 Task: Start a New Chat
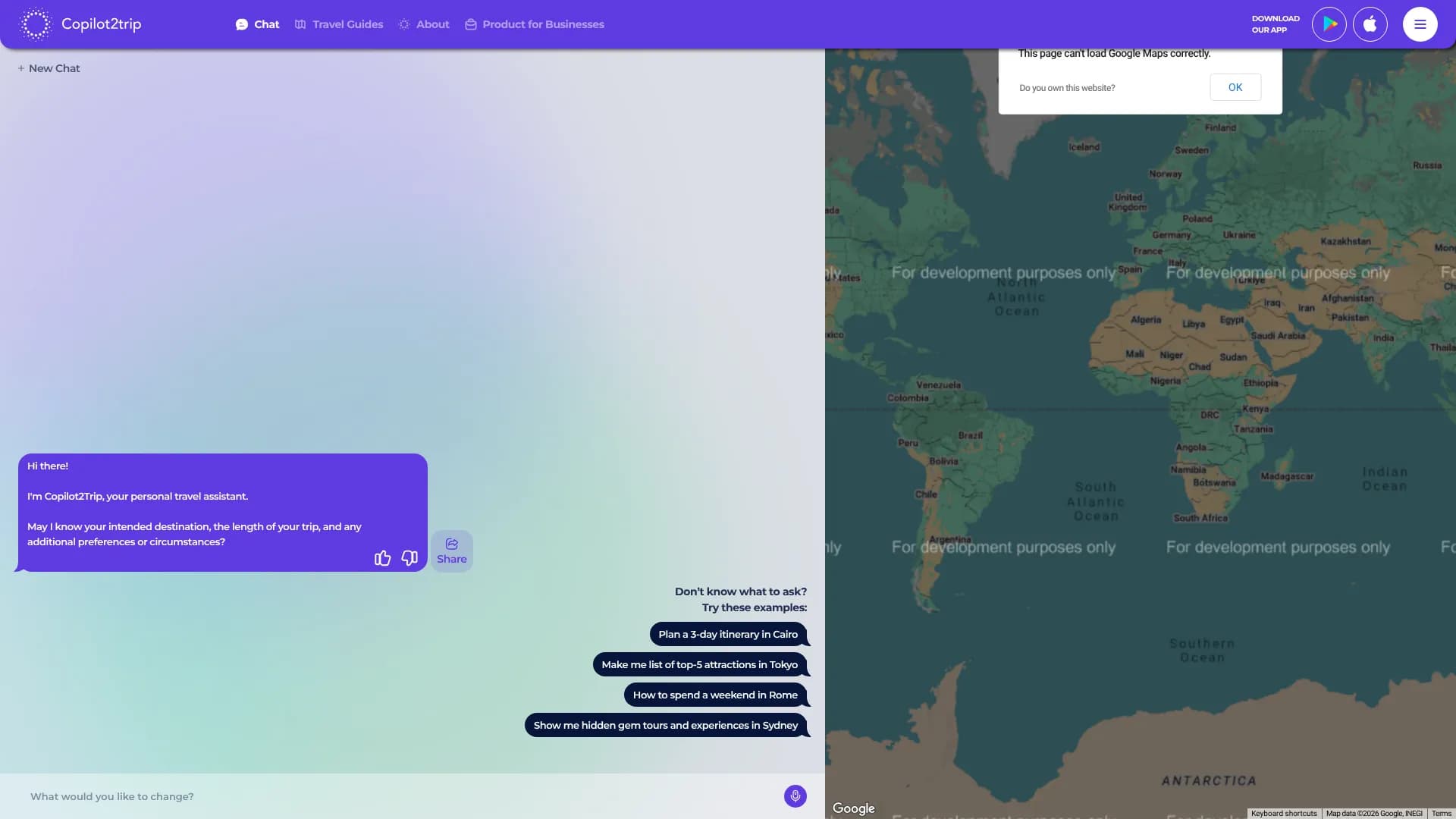49,68
